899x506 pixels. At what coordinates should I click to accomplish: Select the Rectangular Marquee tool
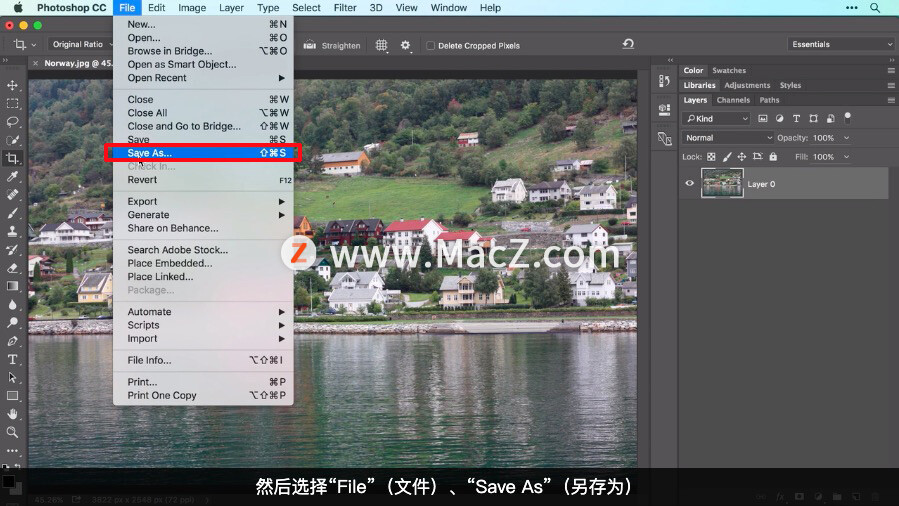click(x=12, y=104)
